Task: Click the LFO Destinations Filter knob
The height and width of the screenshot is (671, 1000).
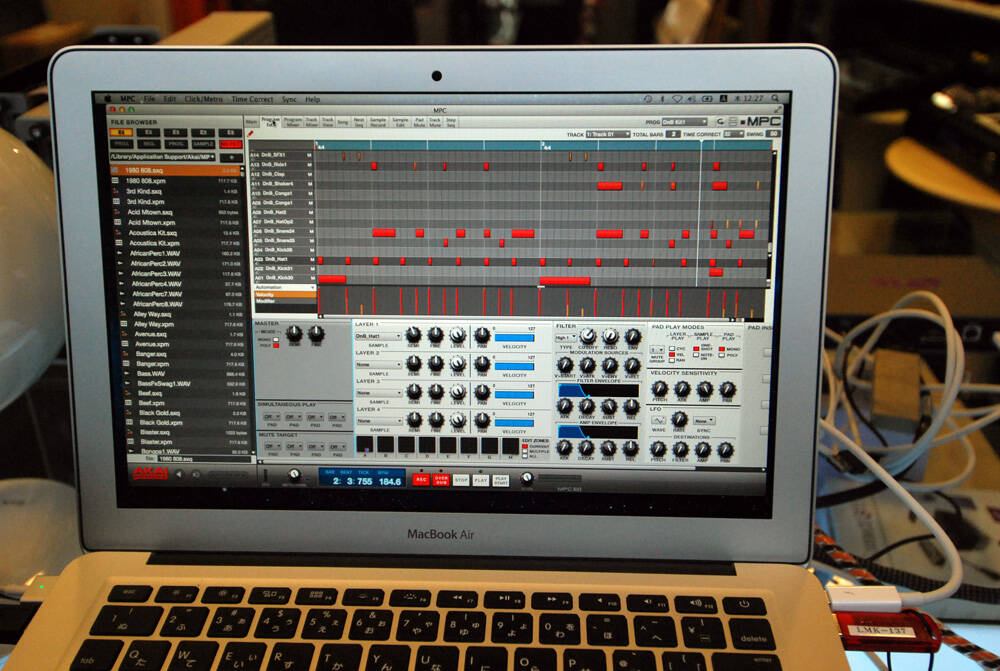Action: point(680,448)
